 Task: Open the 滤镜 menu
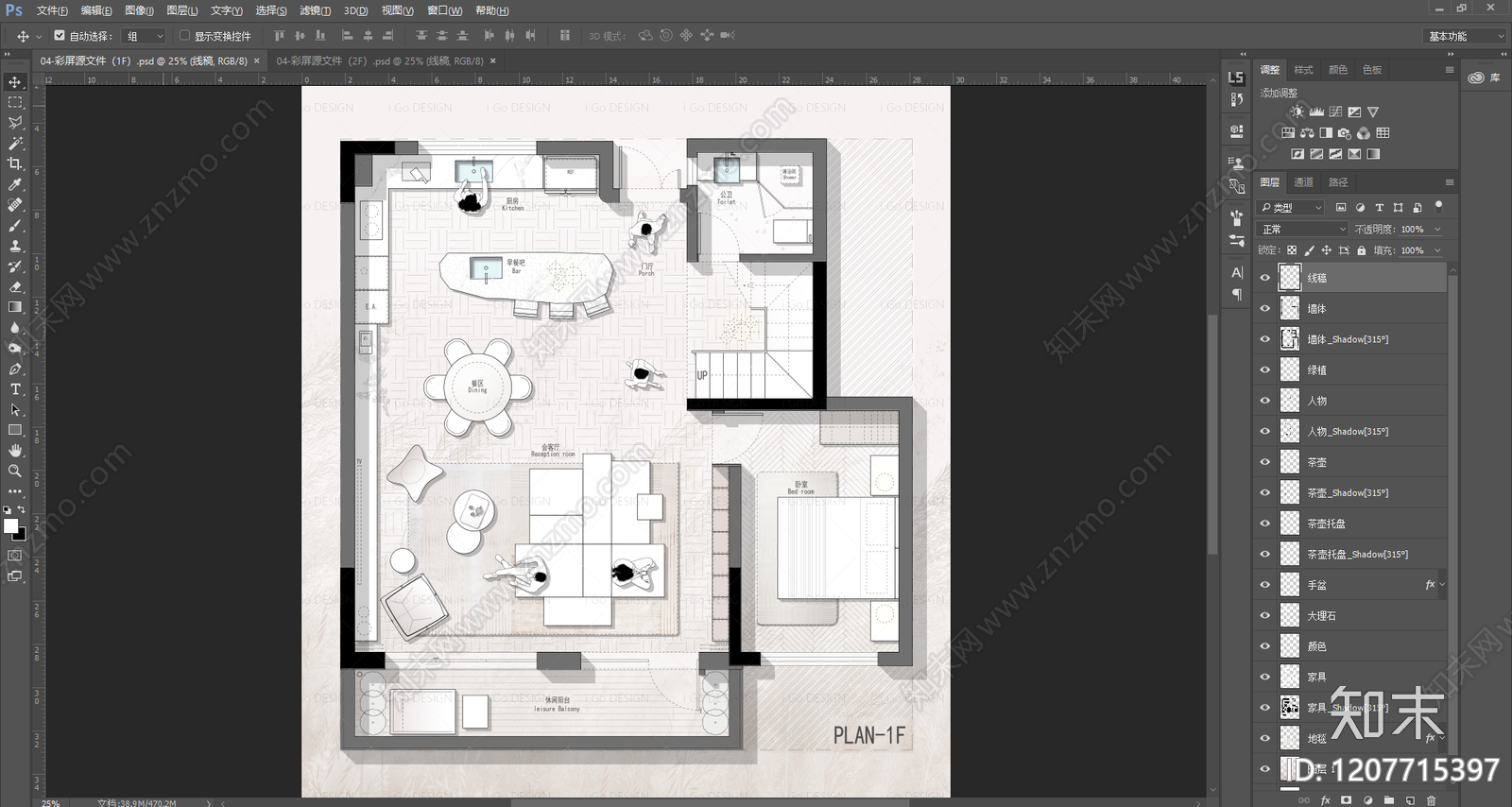315,10
